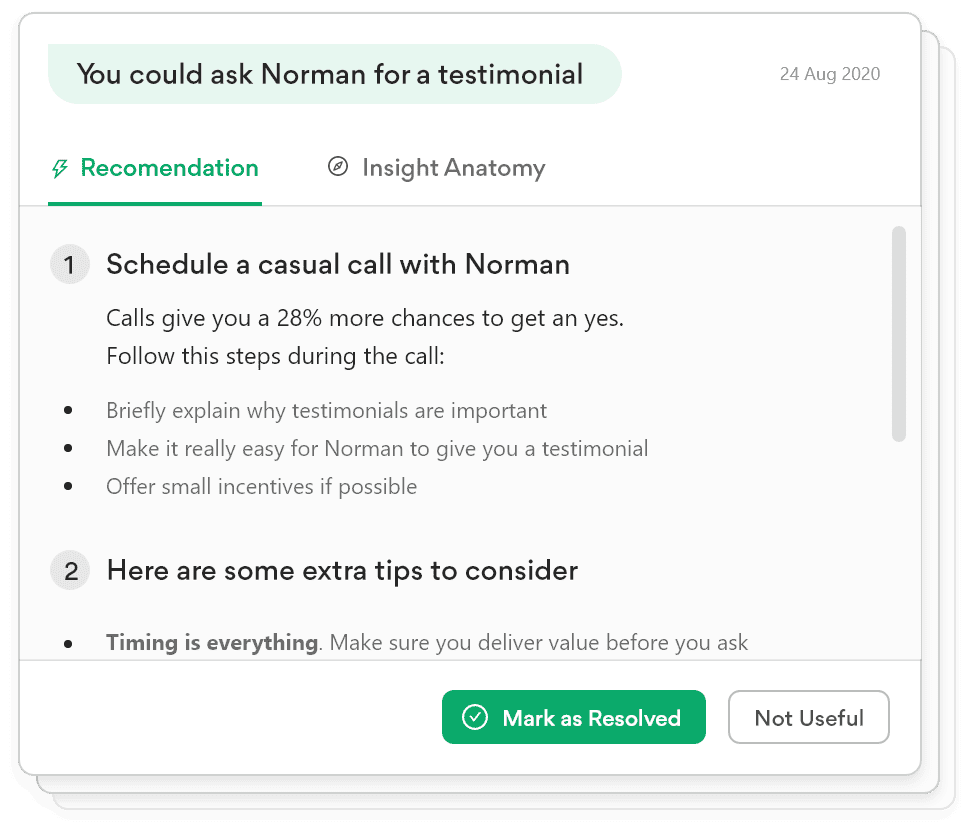Click the step 1 number badge

(x=69, y=265)
